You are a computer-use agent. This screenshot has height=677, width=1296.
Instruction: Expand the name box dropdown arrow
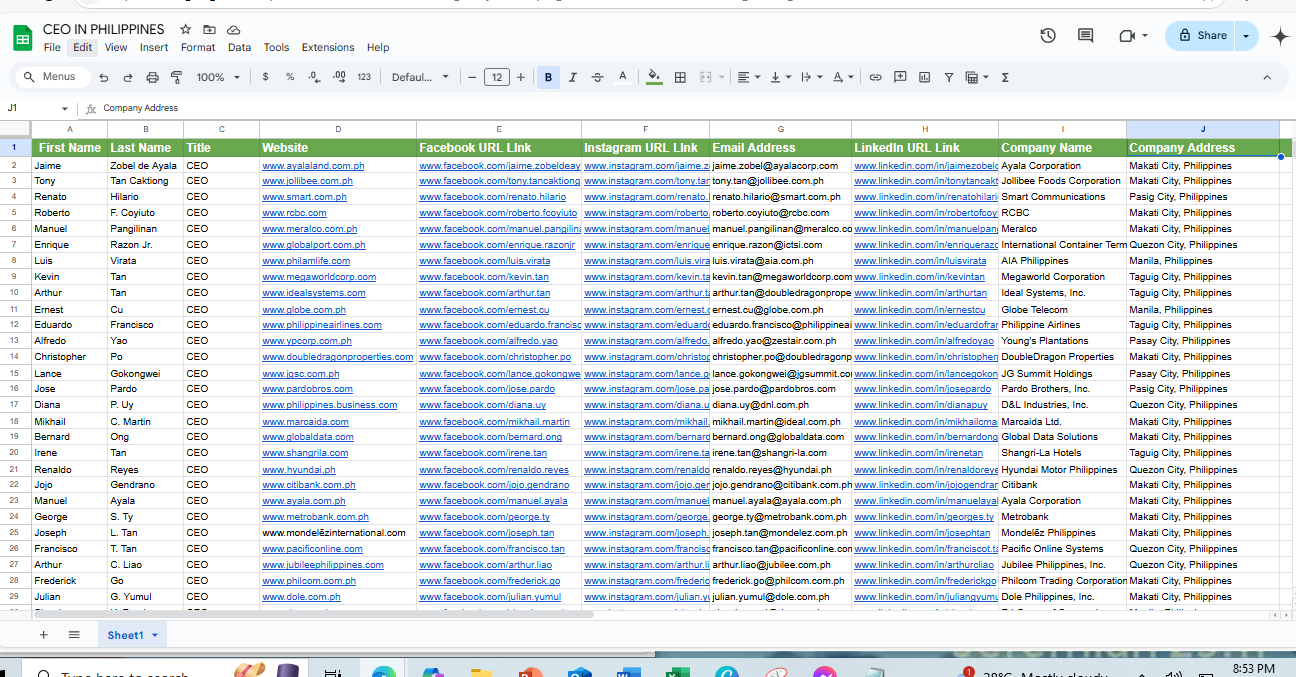click(x=65, y=108)
